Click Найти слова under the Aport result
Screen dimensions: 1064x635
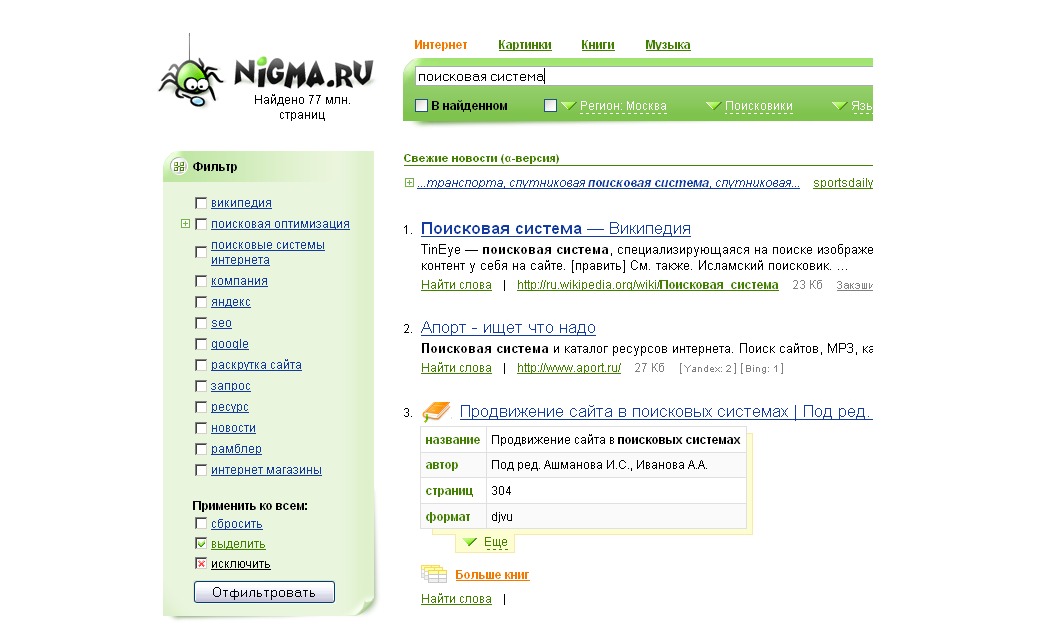pyautogui.click(x=456, y=368)
